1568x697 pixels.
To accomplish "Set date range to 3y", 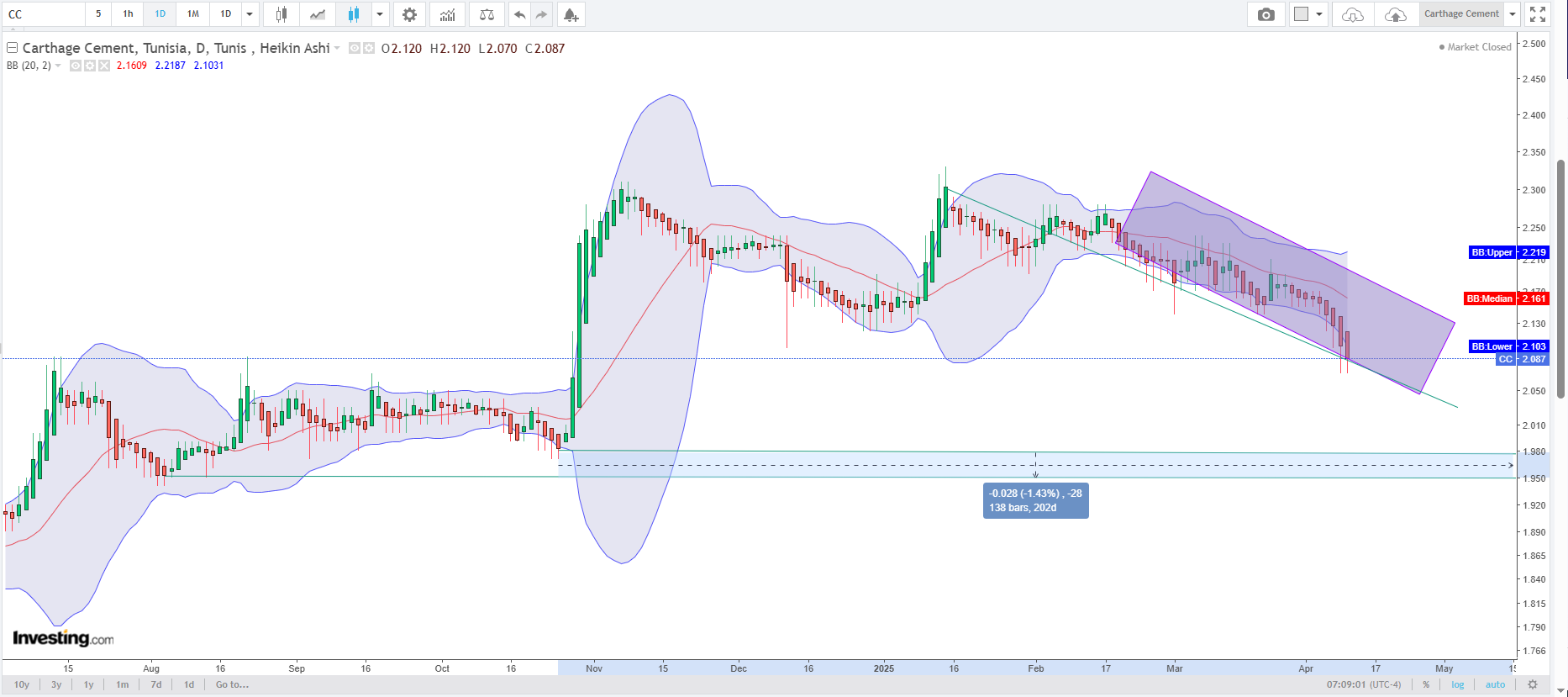I will click(x=56, y=684).
